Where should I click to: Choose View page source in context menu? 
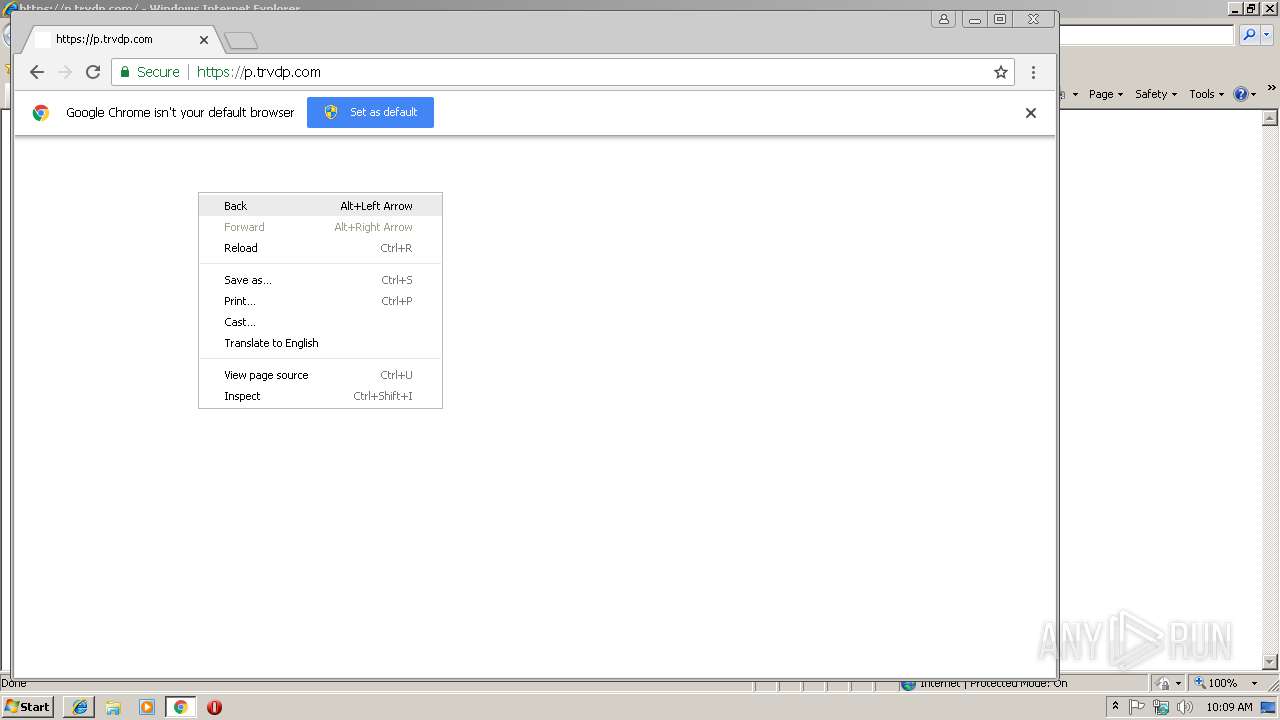(x=320, y=375)
